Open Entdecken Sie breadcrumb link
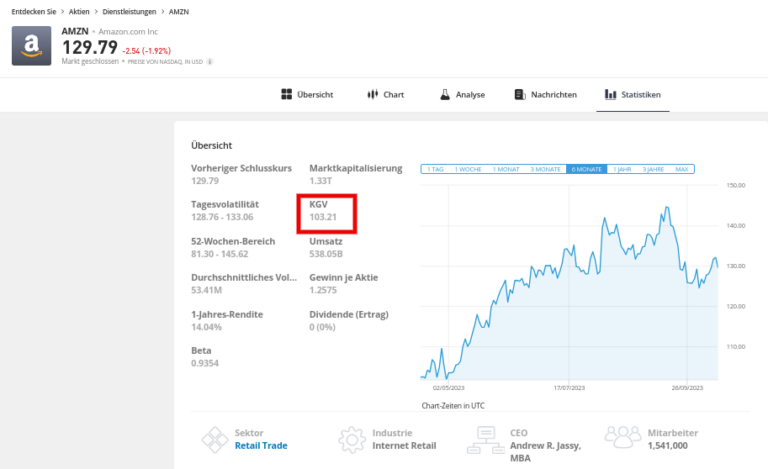This screenshot has height=469, width=768. click(34, 12)
